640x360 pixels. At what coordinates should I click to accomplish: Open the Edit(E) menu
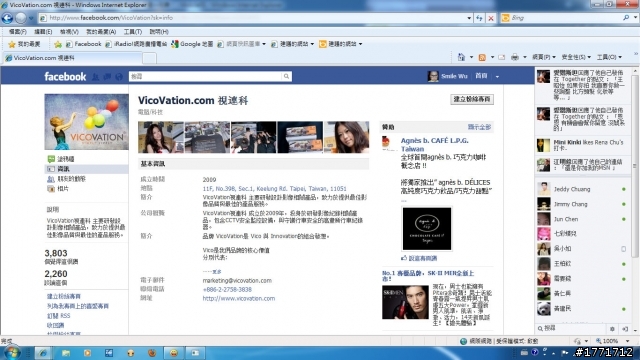(43, 31)
